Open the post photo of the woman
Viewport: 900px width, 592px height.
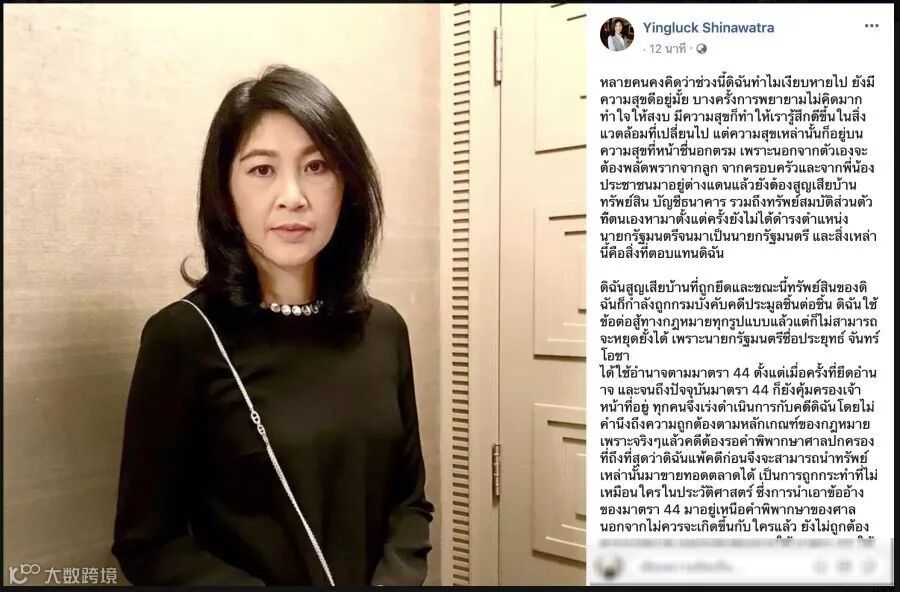294,294
